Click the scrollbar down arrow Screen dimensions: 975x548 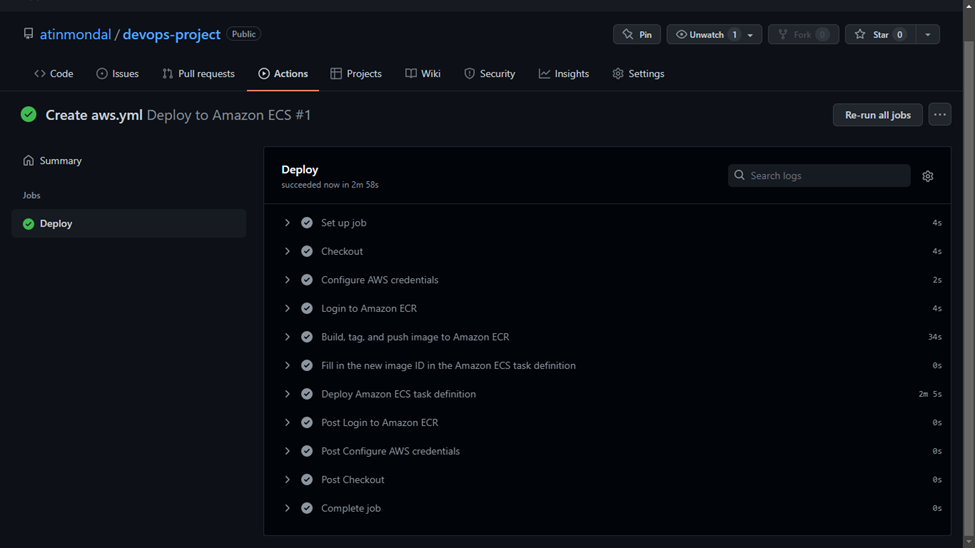(x=969, y=542)
